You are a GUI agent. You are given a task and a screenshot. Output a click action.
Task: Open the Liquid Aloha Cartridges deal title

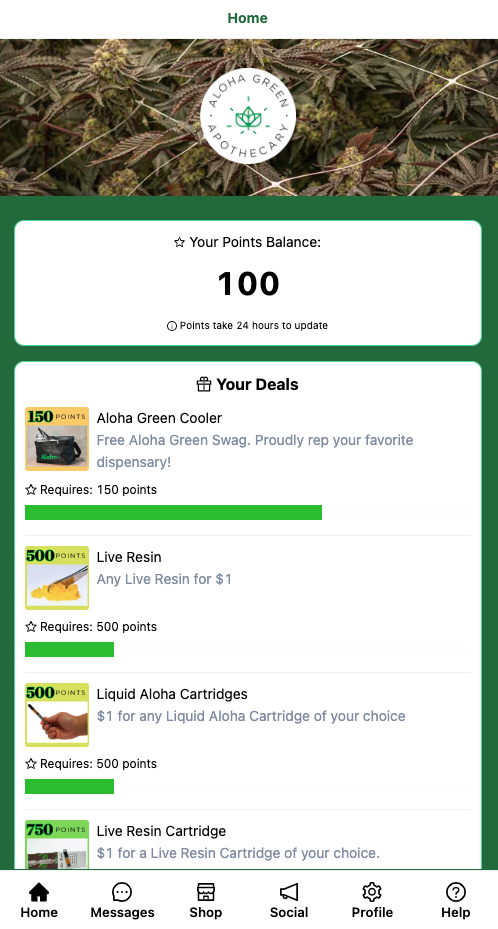point(172,694)
